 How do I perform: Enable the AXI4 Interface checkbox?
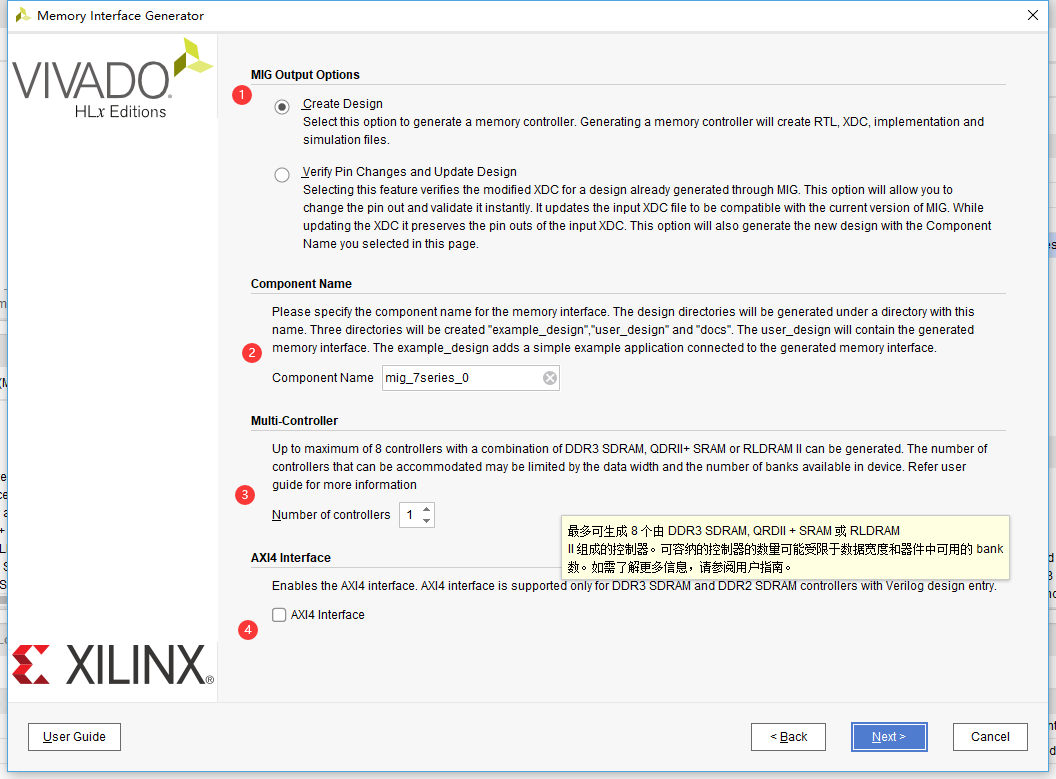point(279,615)
